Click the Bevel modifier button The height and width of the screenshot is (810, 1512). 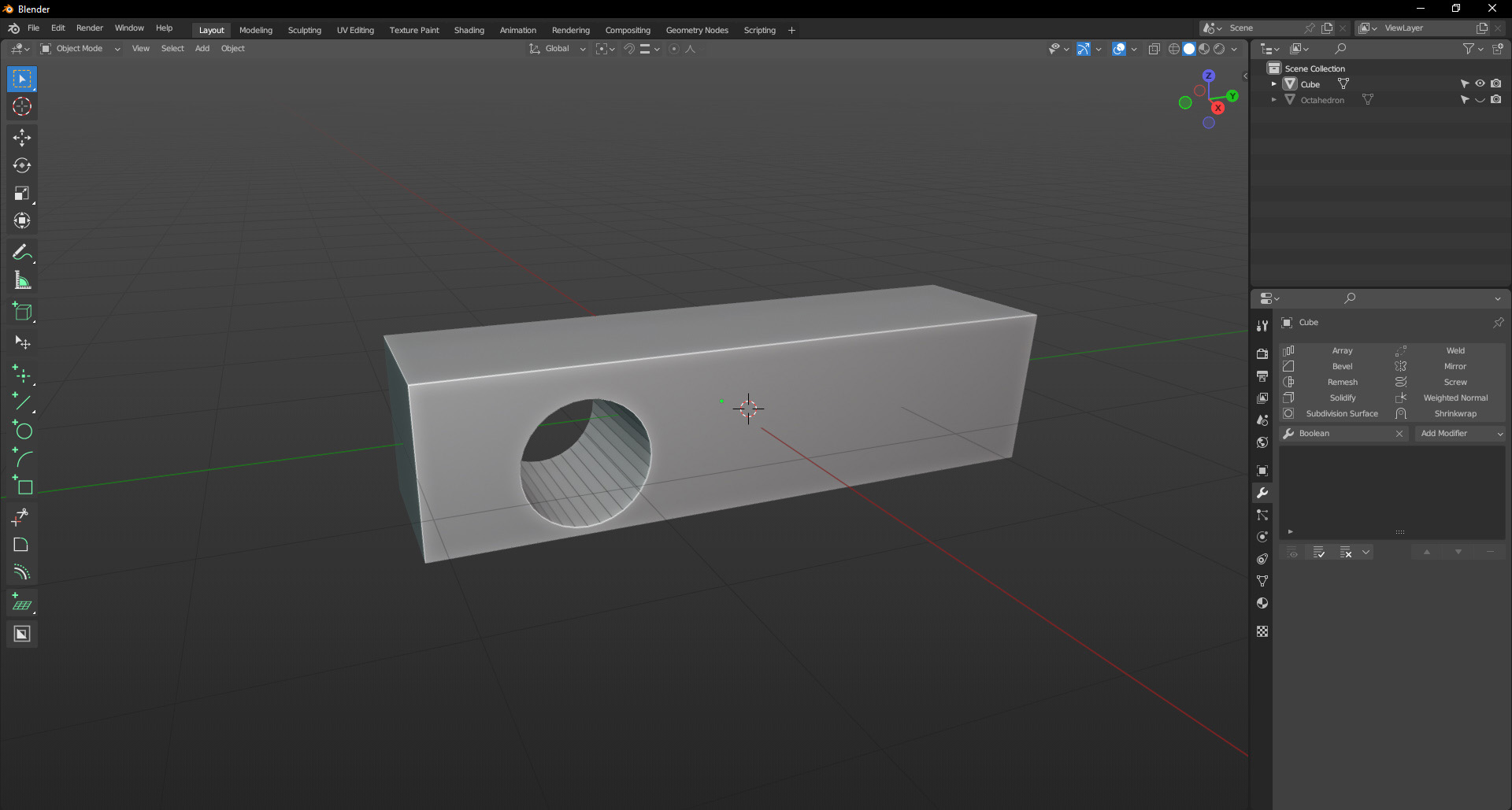coord(1341,366)
